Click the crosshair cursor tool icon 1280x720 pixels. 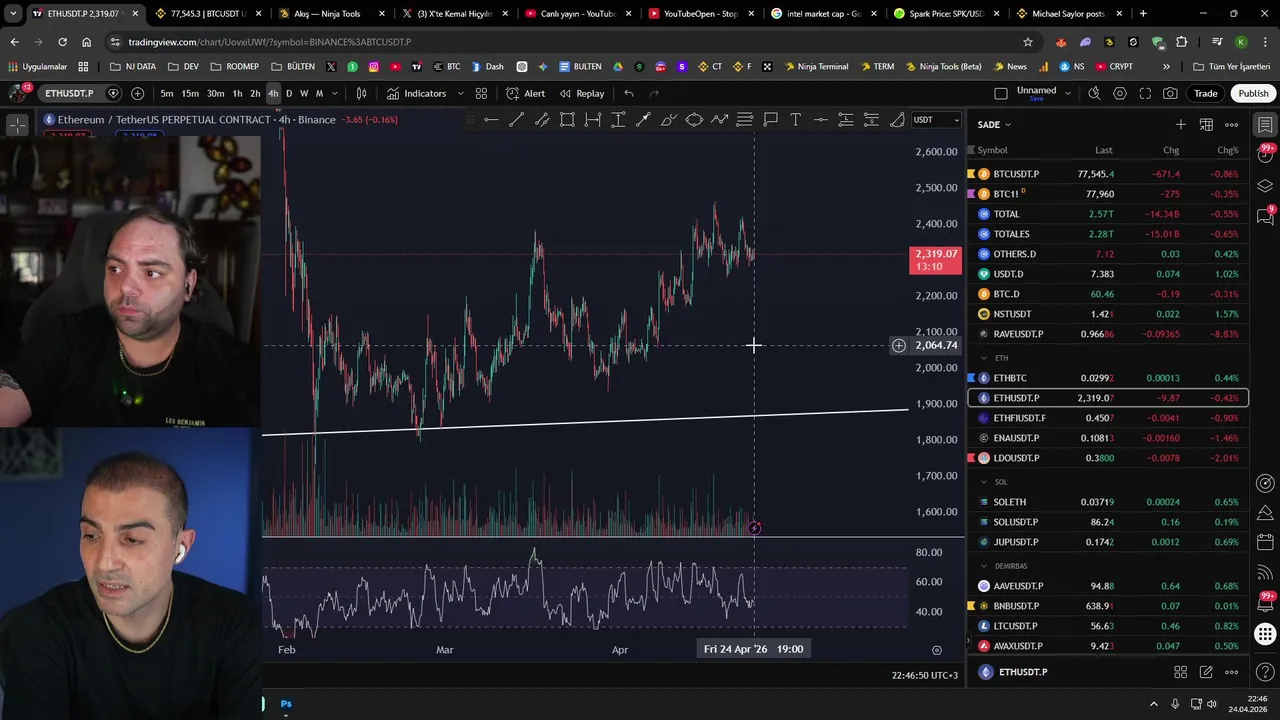[x=18, y=125]
